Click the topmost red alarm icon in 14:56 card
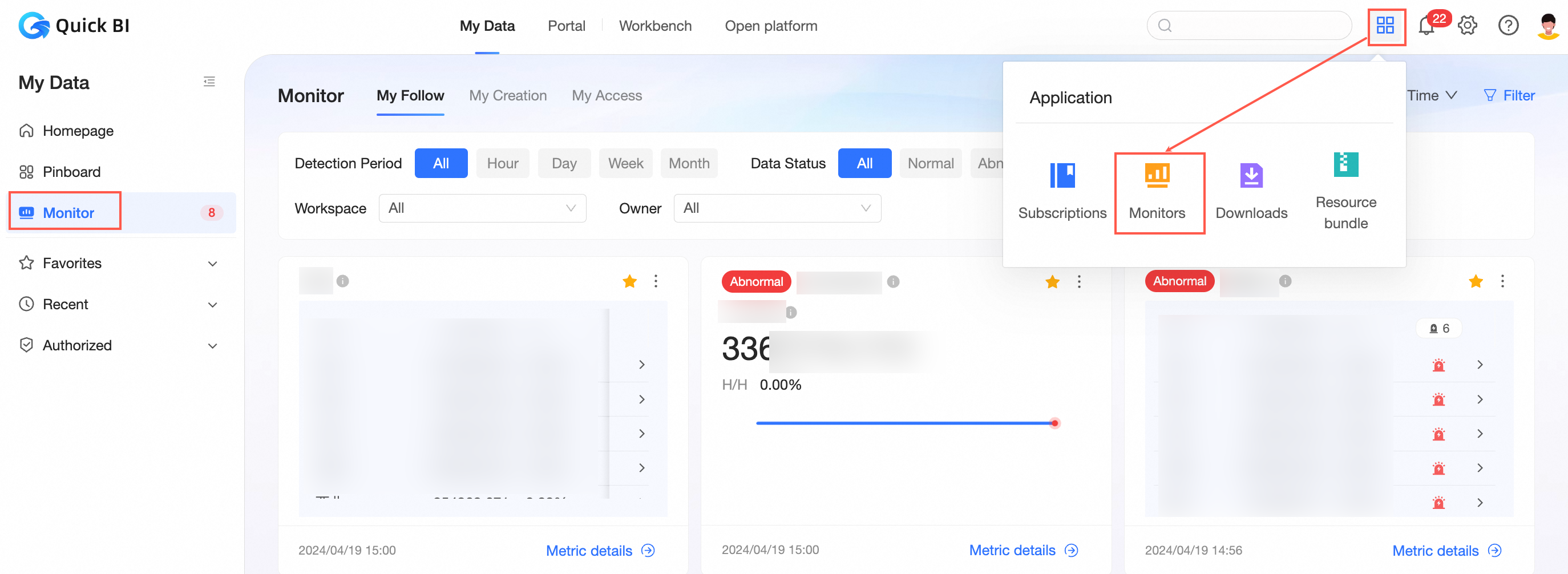This screenshot has width=1568, height=574. click(1438, 365)
